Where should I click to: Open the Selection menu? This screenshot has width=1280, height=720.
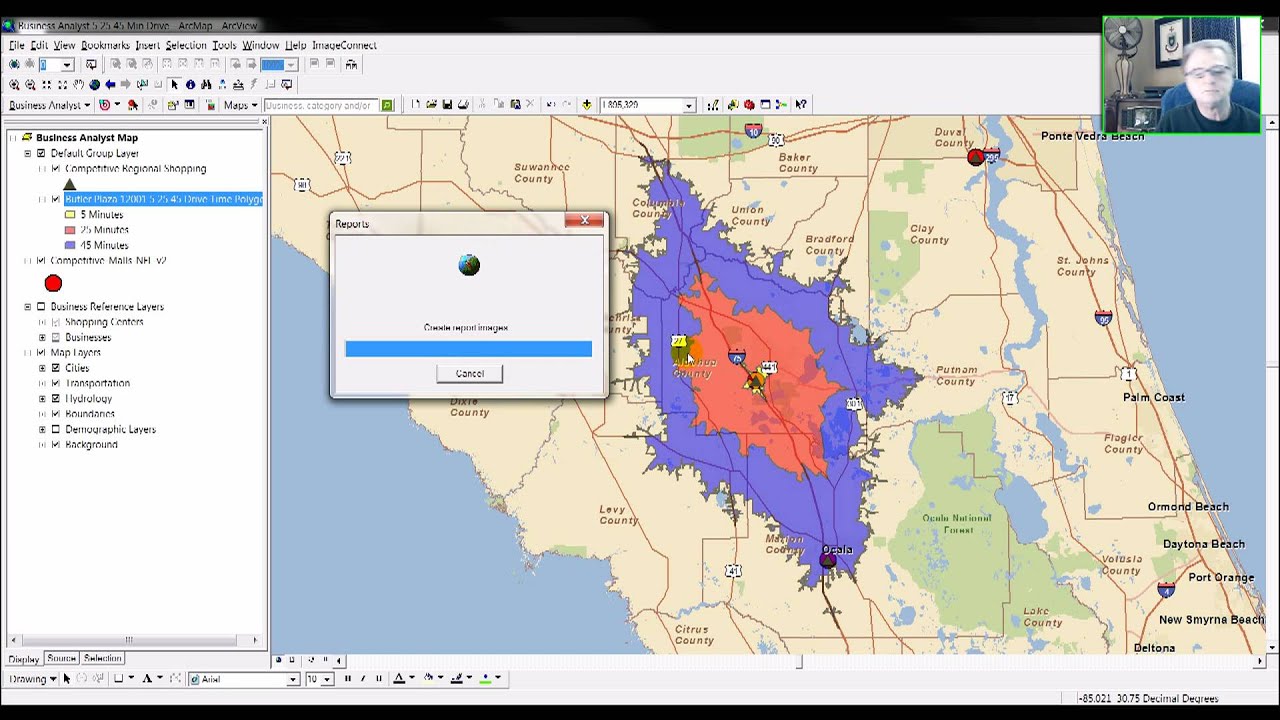tap(186, 45)
